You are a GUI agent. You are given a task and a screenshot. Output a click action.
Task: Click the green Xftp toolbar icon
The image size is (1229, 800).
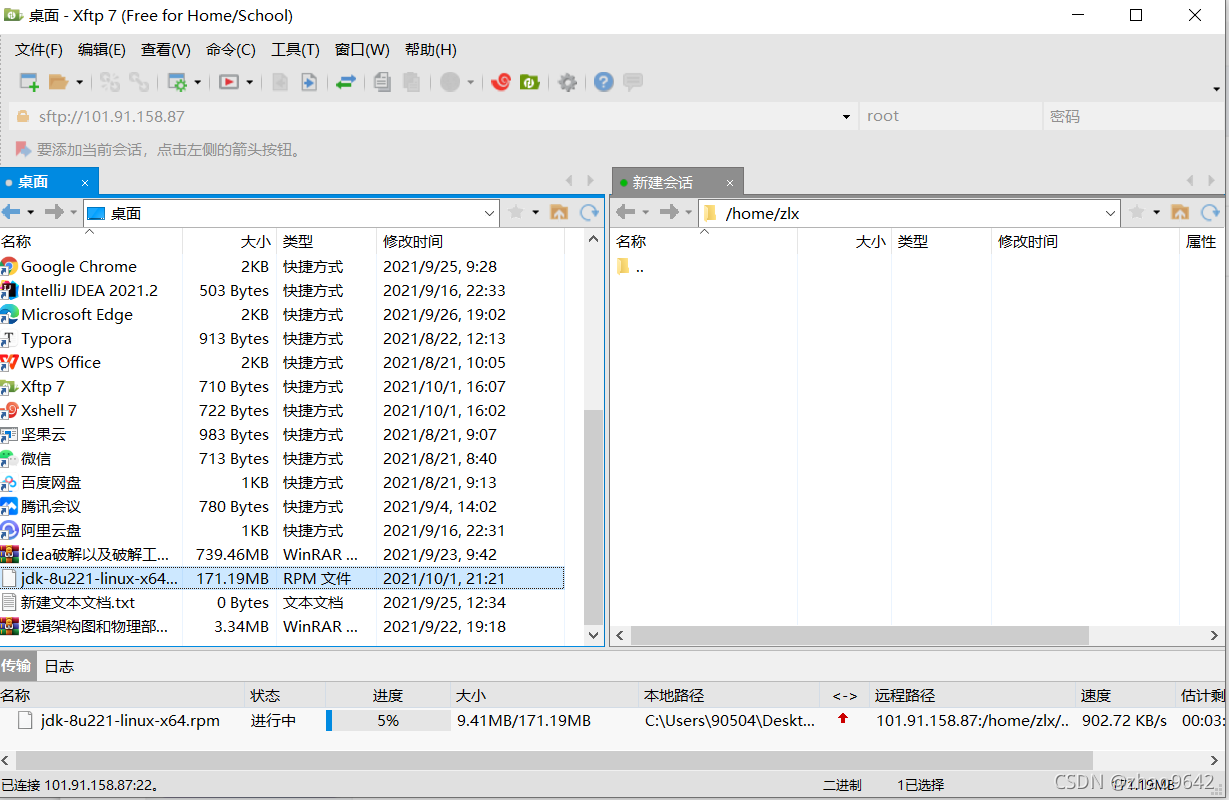(530, 82)
